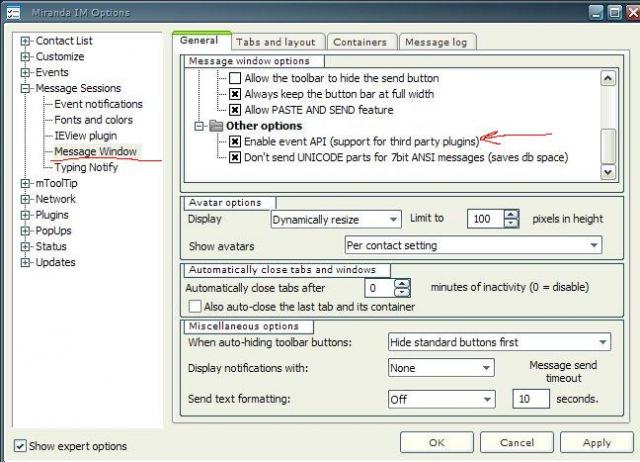Enable Also auto-close the last tab checkbox
This screenshot has width=640, height=462.
point(195,307)
